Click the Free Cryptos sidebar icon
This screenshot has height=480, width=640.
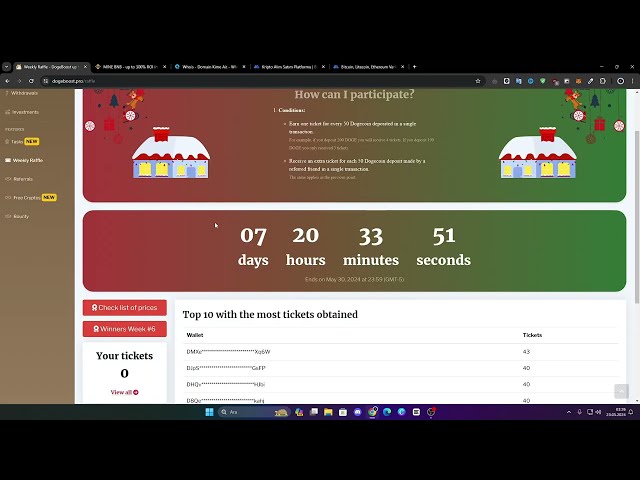coord(8,198)
